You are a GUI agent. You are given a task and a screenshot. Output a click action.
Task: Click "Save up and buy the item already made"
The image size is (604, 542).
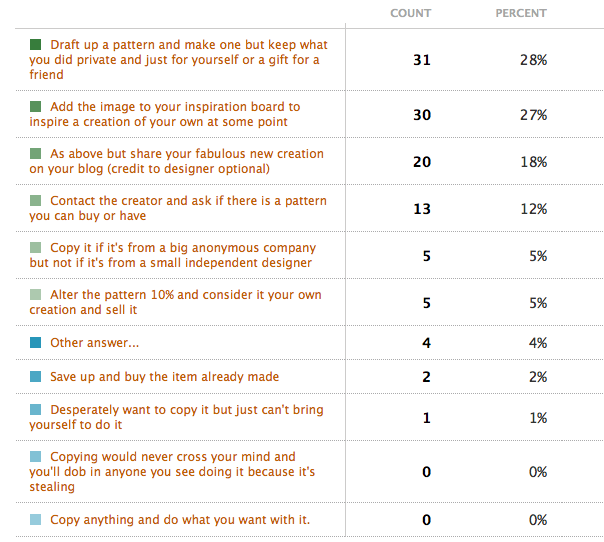click(164, 377)
